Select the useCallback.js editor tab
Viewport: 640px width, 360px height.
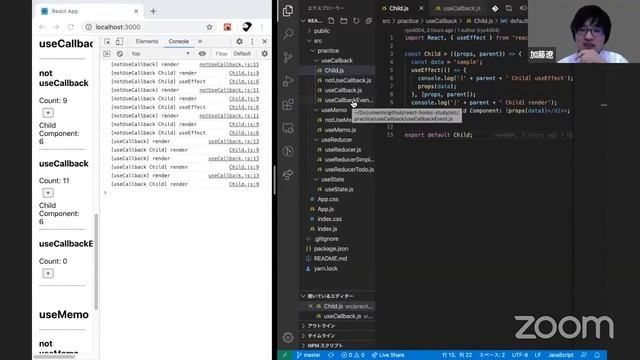tap(461, 8)
